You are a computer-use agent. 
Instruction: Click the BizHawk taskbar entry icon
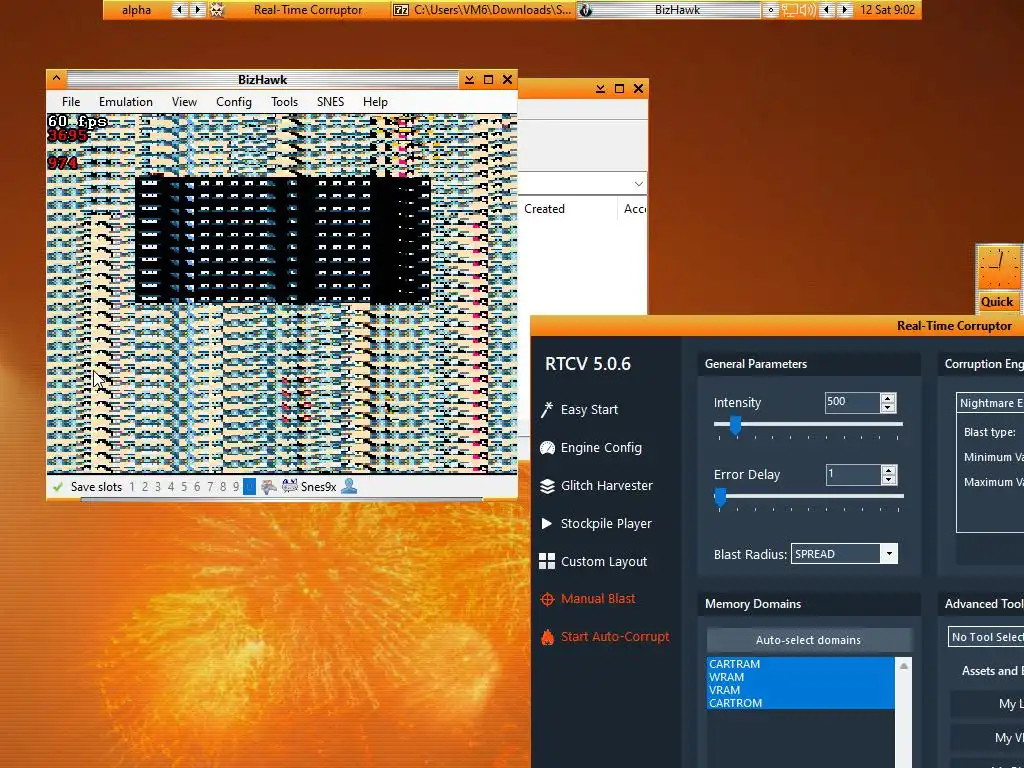(x=586, y=10)
